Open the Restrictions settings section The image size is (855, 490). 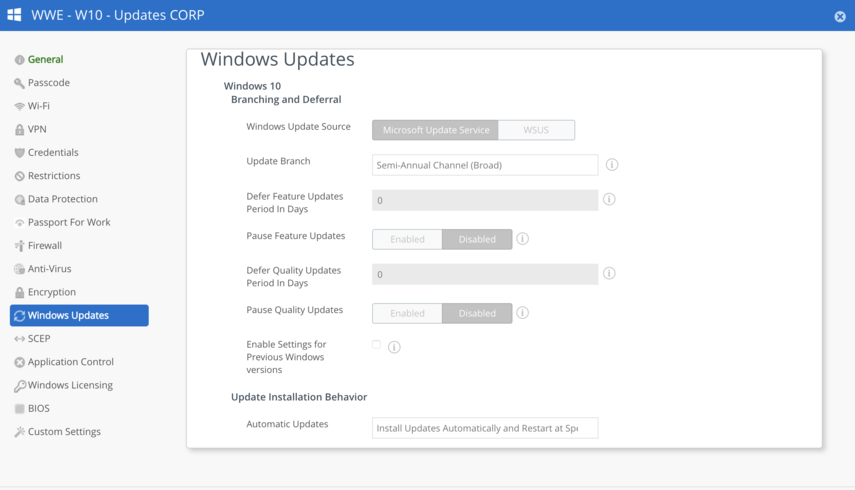pyautogui.click(x=54, y=176)
